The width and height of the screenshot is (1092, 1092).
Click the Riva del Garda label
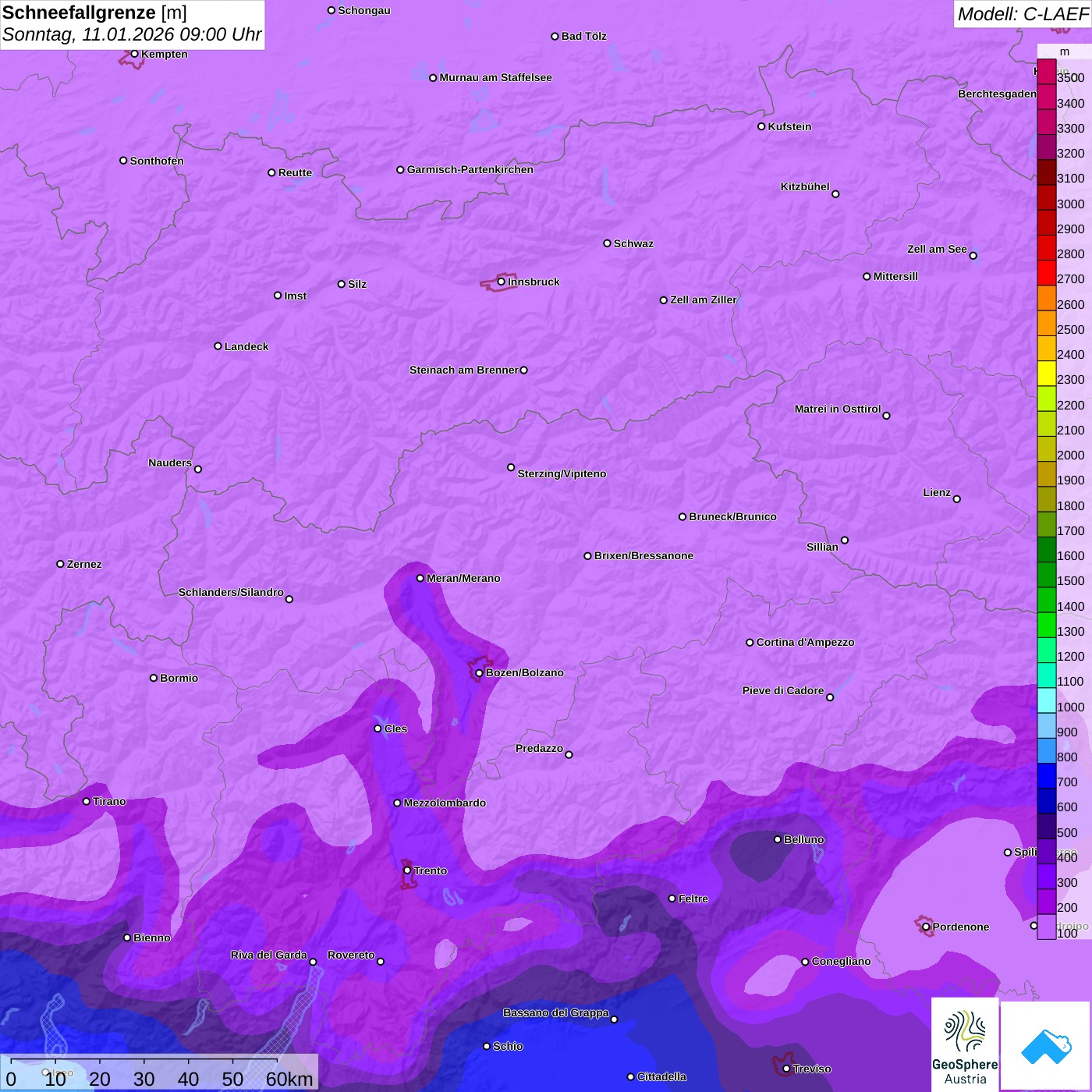[269, 955]
